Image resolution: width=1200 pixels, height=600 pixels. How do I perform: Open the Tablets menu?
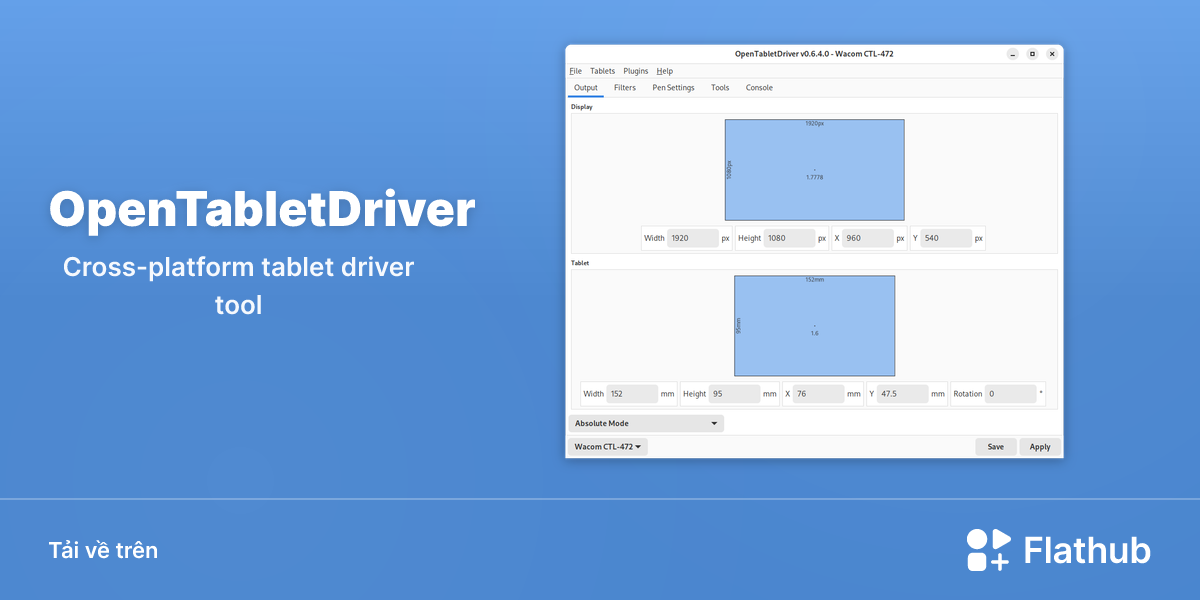coord(602,71)
